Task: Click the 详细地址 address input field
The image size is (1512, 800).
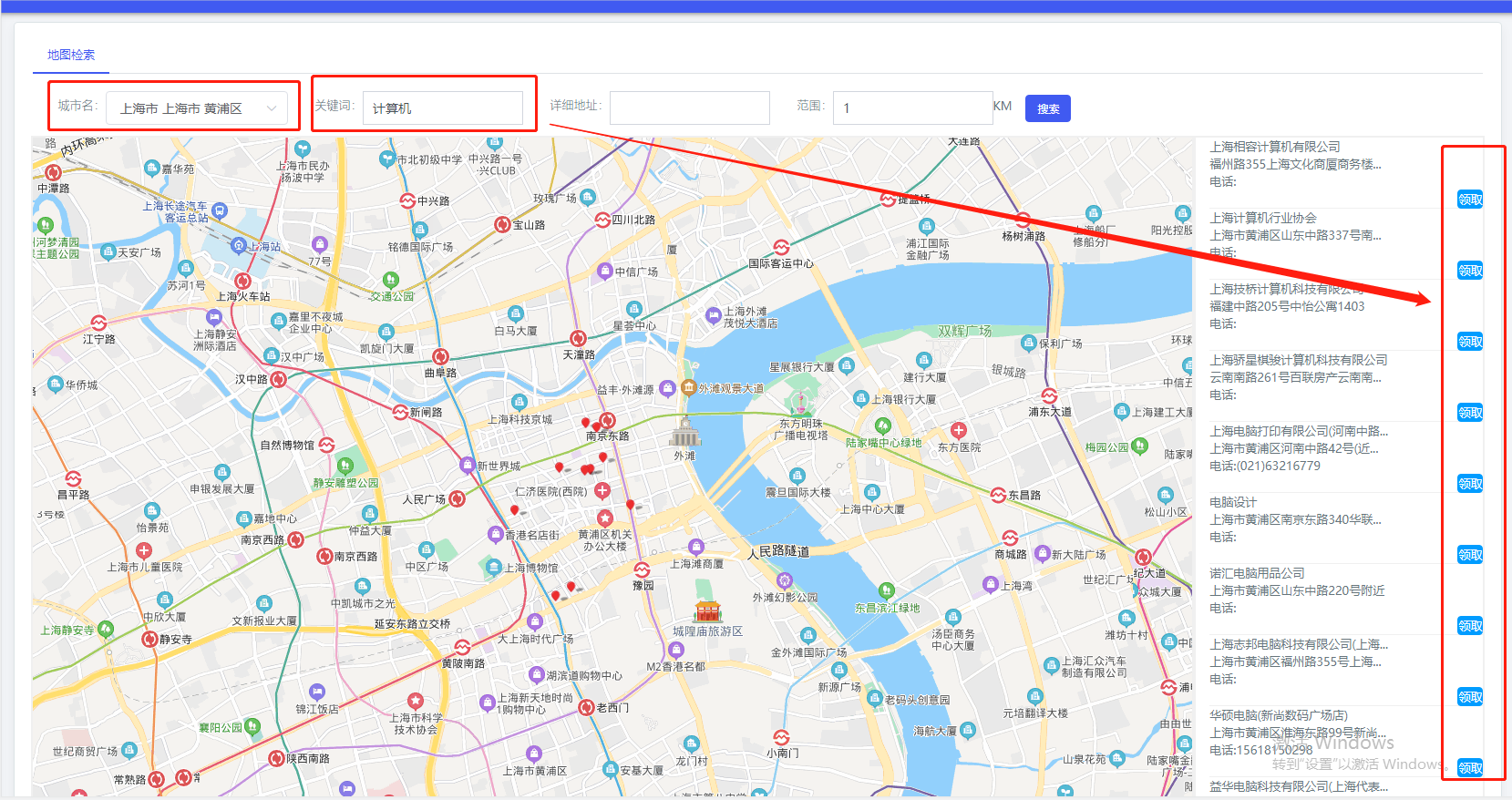Action: 690,108
